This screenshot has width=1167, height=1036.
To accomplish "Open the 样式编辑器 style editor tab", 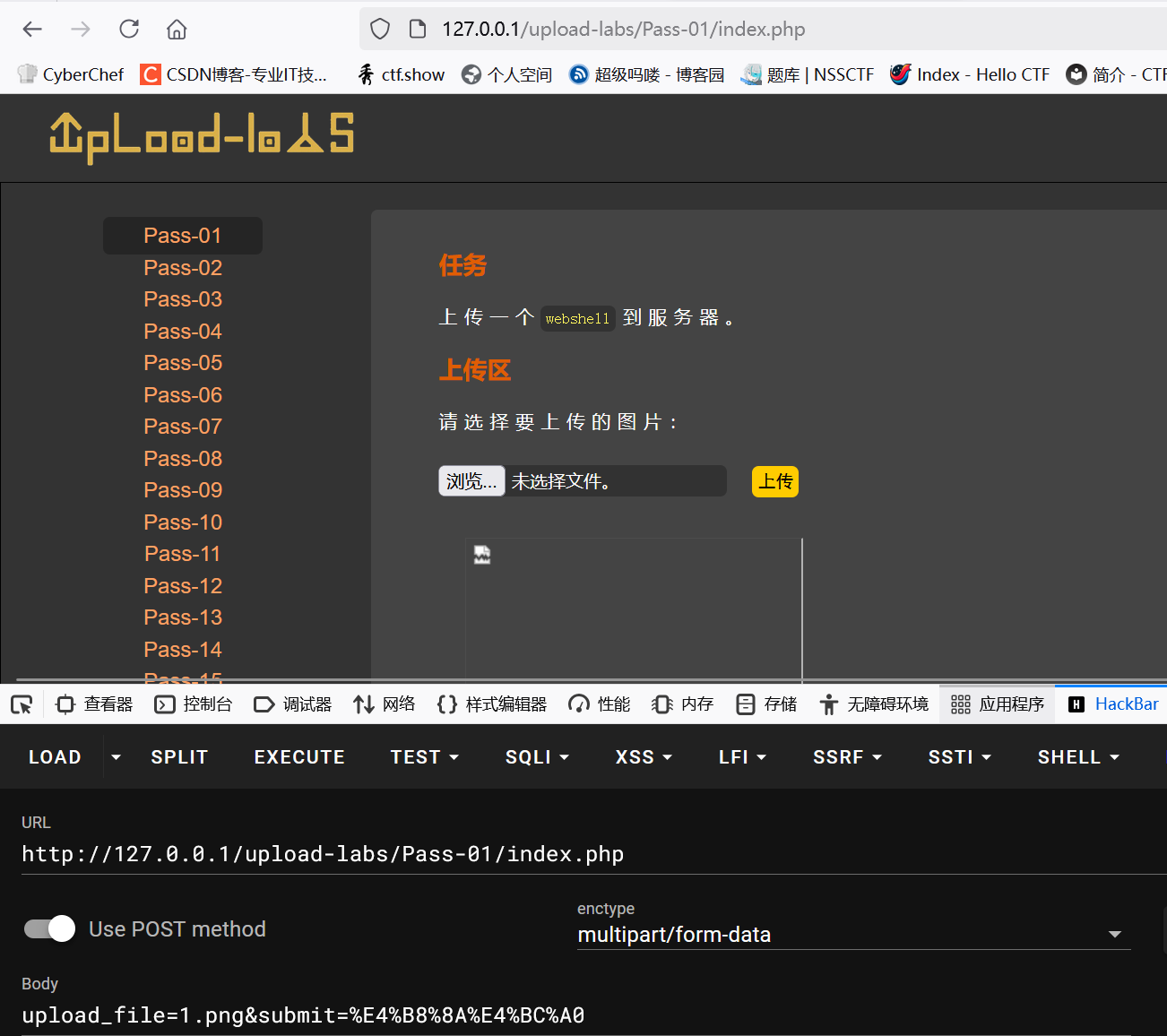I will pyautogui.click(x=492, y=704).
